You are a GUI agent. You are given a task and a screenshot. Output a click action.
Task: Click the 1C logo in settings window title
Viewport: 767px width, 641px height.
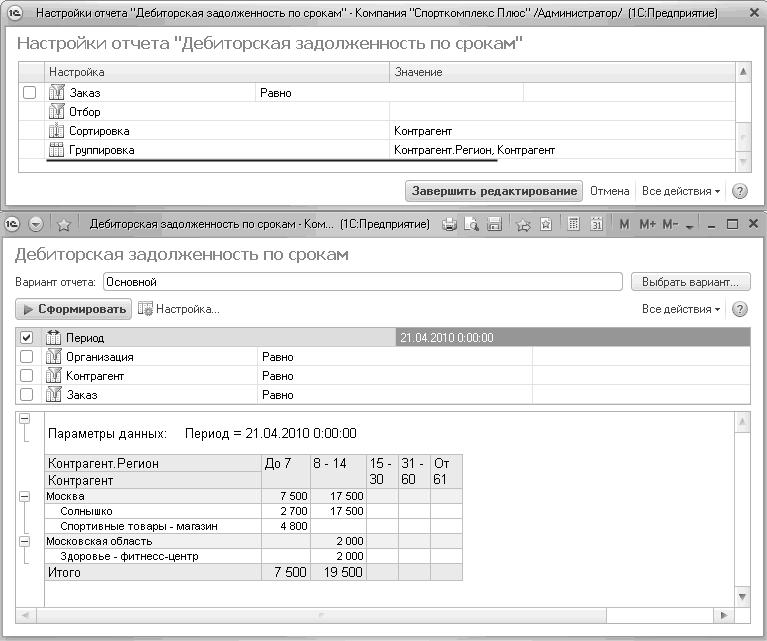coord(15,13)
